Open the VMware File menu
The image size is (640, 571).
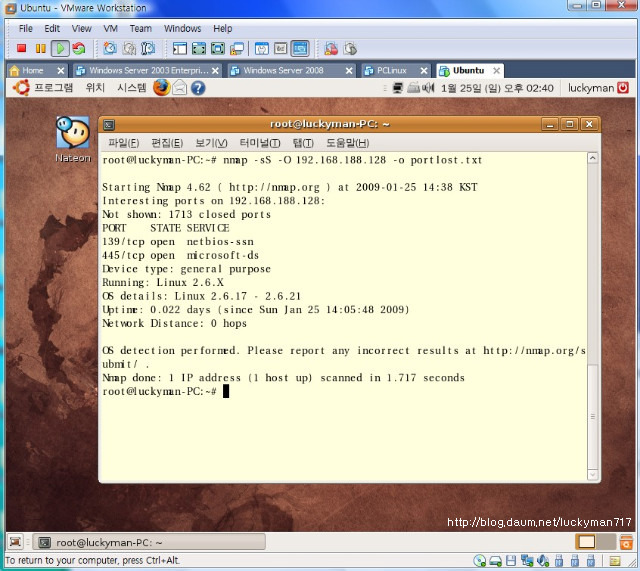pos(25,29)
